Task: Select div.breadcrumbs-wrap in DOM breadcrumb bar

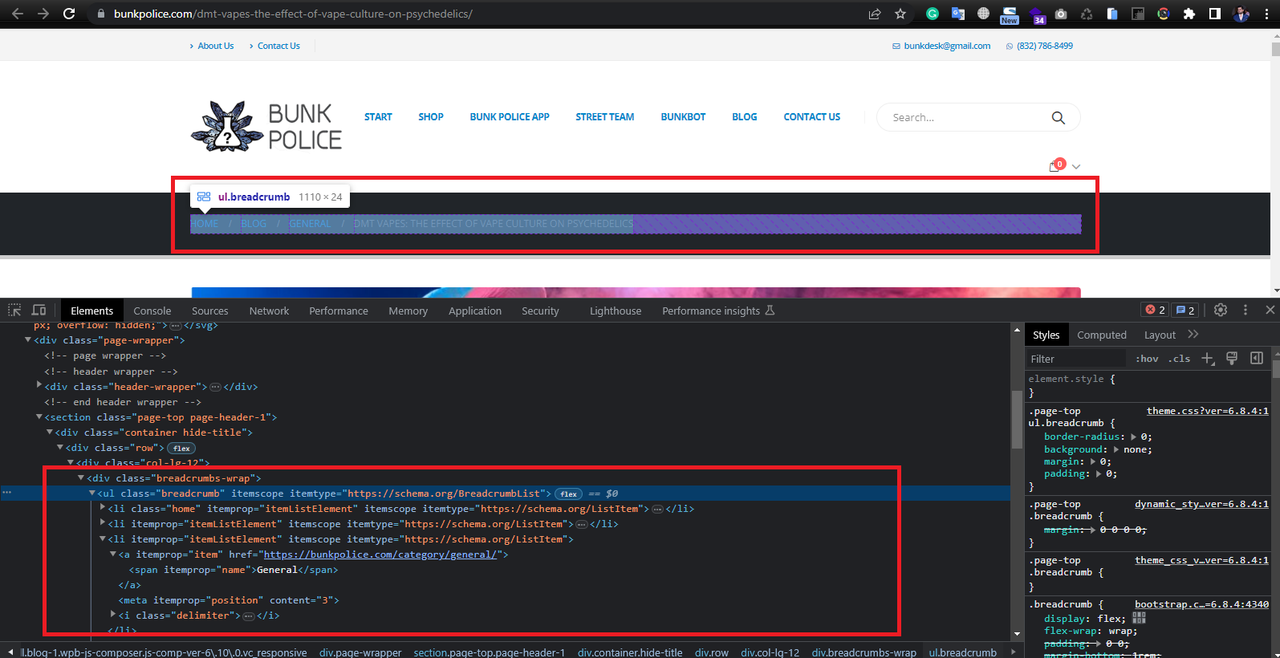Action: (x=864, y=652)
